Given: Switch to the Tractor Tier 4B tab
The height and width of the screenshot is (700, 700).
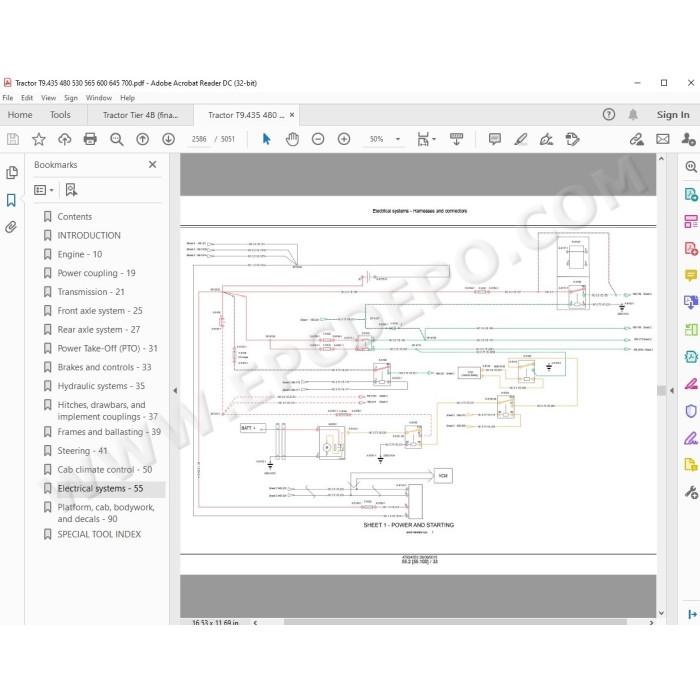Looking at the screenshot, I should (x=140, y=115).
